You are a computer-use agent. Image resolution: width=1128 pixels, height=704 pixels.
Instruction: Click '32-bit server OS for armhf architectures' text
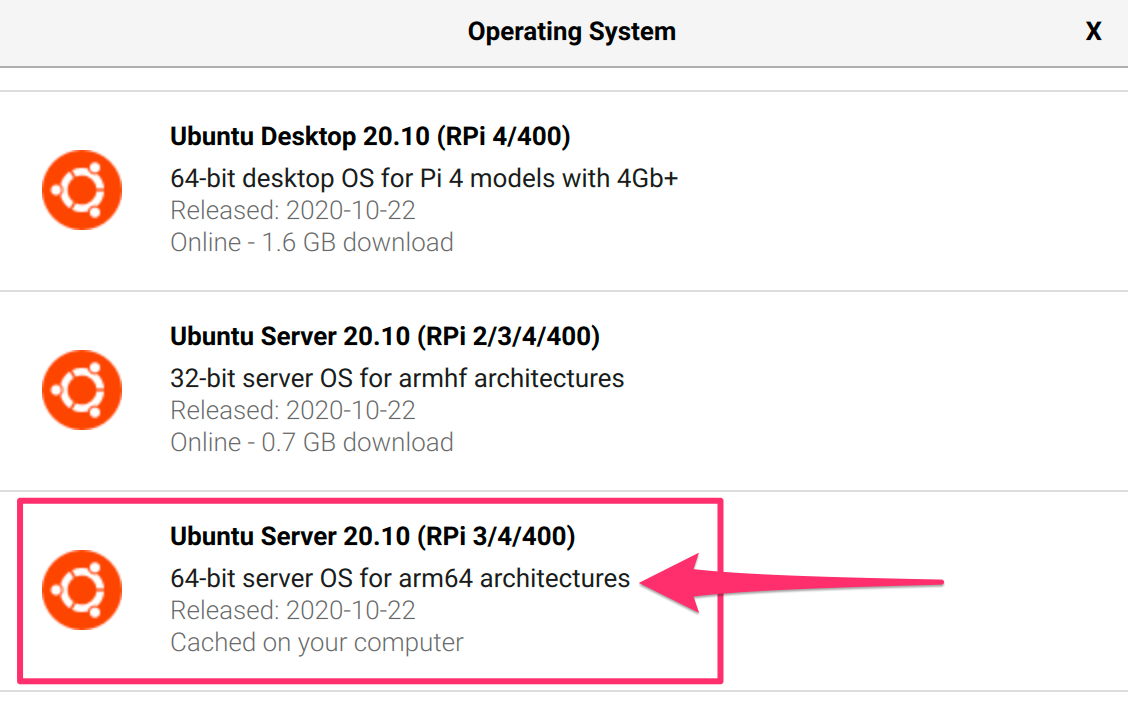tap(397, 378)
